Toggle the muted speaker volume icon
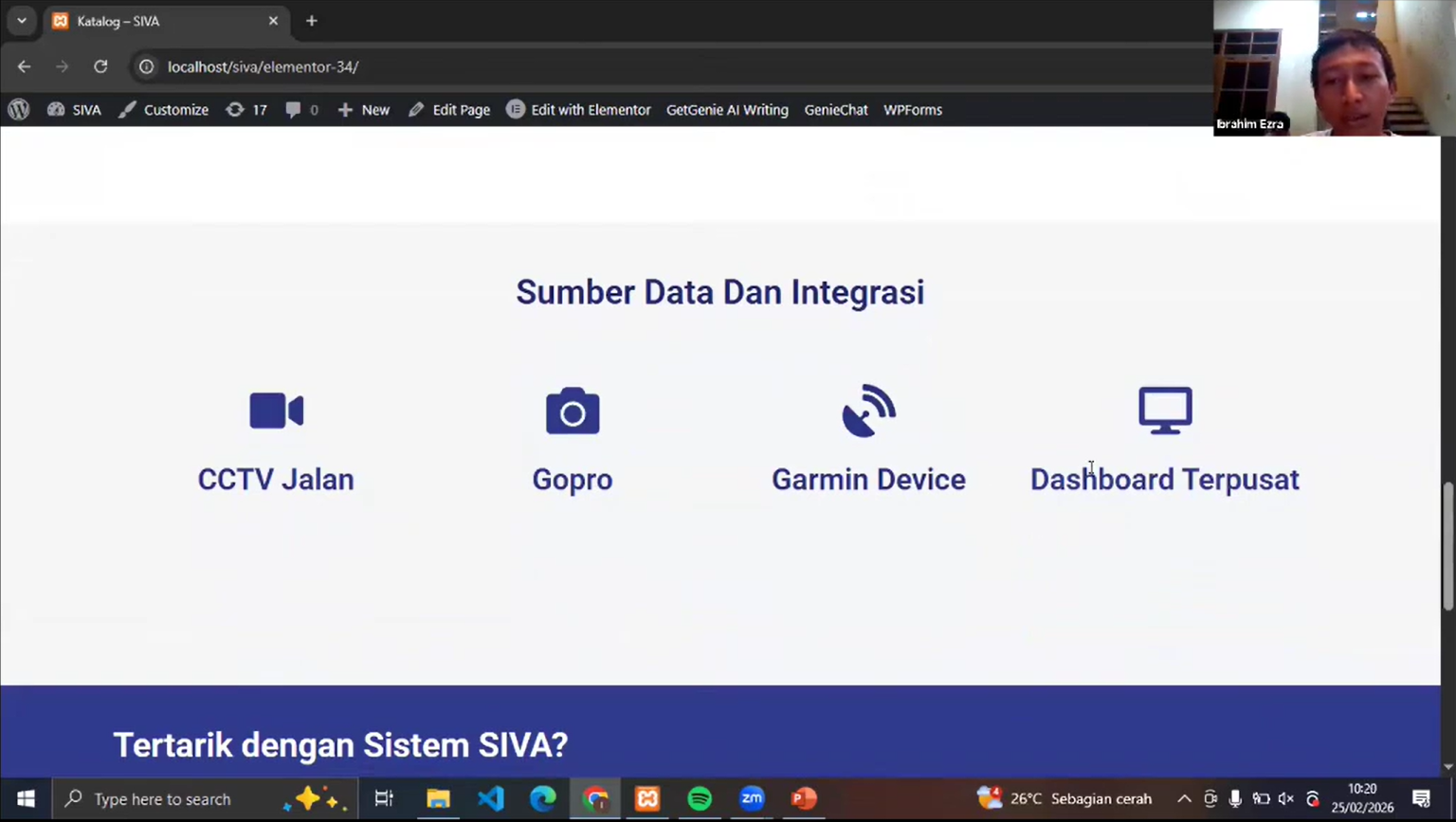Image resolution: width=1456 pixels, height=822 pixels. [1285, 798]
